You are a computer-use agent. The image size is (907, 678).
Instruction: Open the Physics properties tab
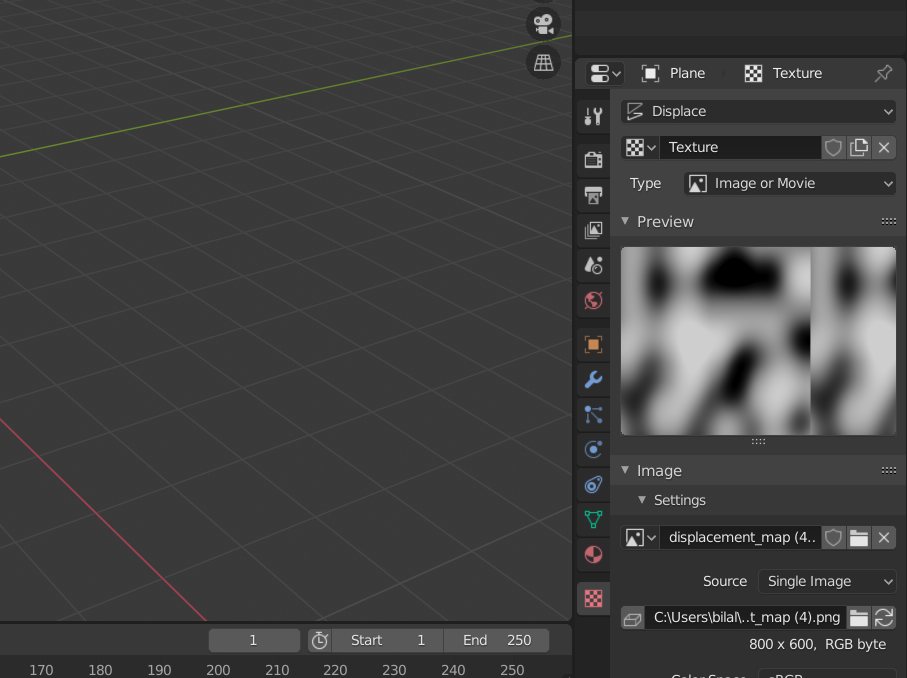coord(593,449)
